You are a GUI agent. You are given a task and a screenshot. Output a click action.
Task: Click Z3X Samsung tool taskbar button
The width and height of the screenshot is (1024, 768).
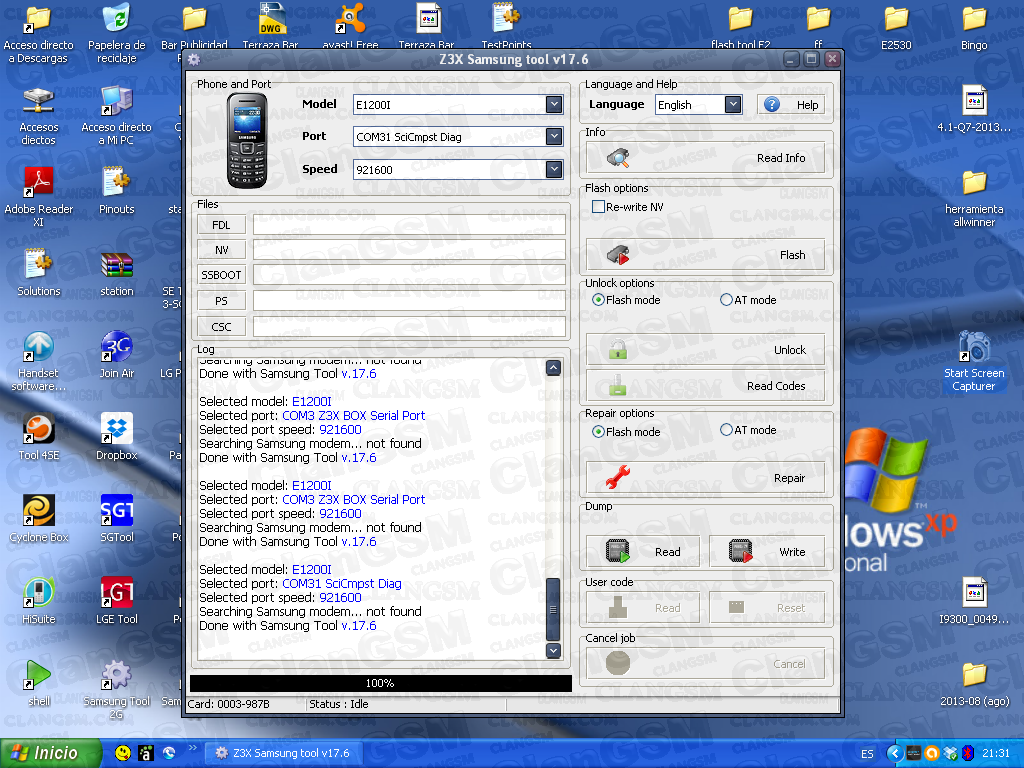[x=283, y=753]
